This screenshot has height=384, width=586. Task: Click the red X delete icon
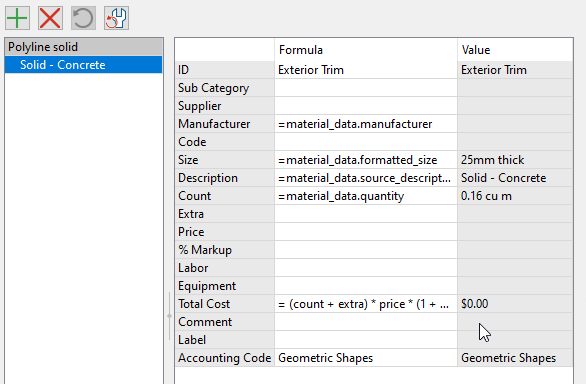coord(50,18)
